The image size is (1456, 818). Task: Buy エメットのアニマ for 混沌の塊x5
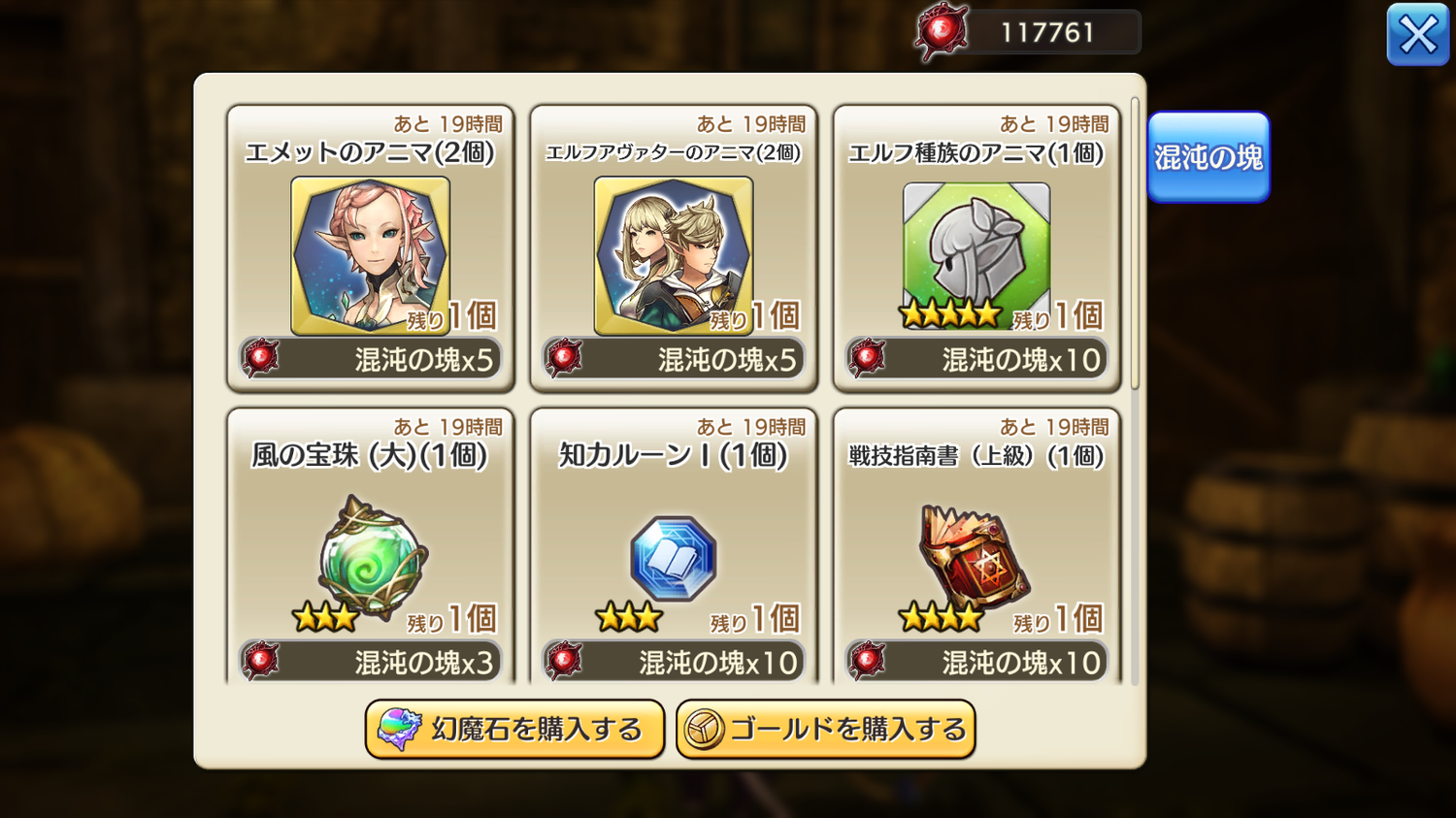371,359
